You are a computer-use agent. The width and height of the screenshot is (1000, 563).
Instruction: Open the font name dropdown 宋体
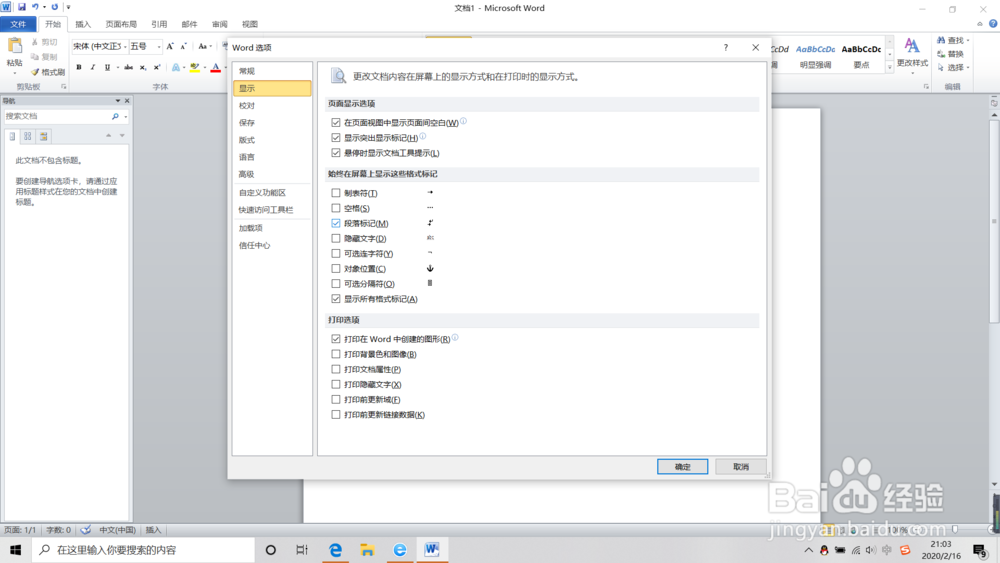(x=125, y=47)
